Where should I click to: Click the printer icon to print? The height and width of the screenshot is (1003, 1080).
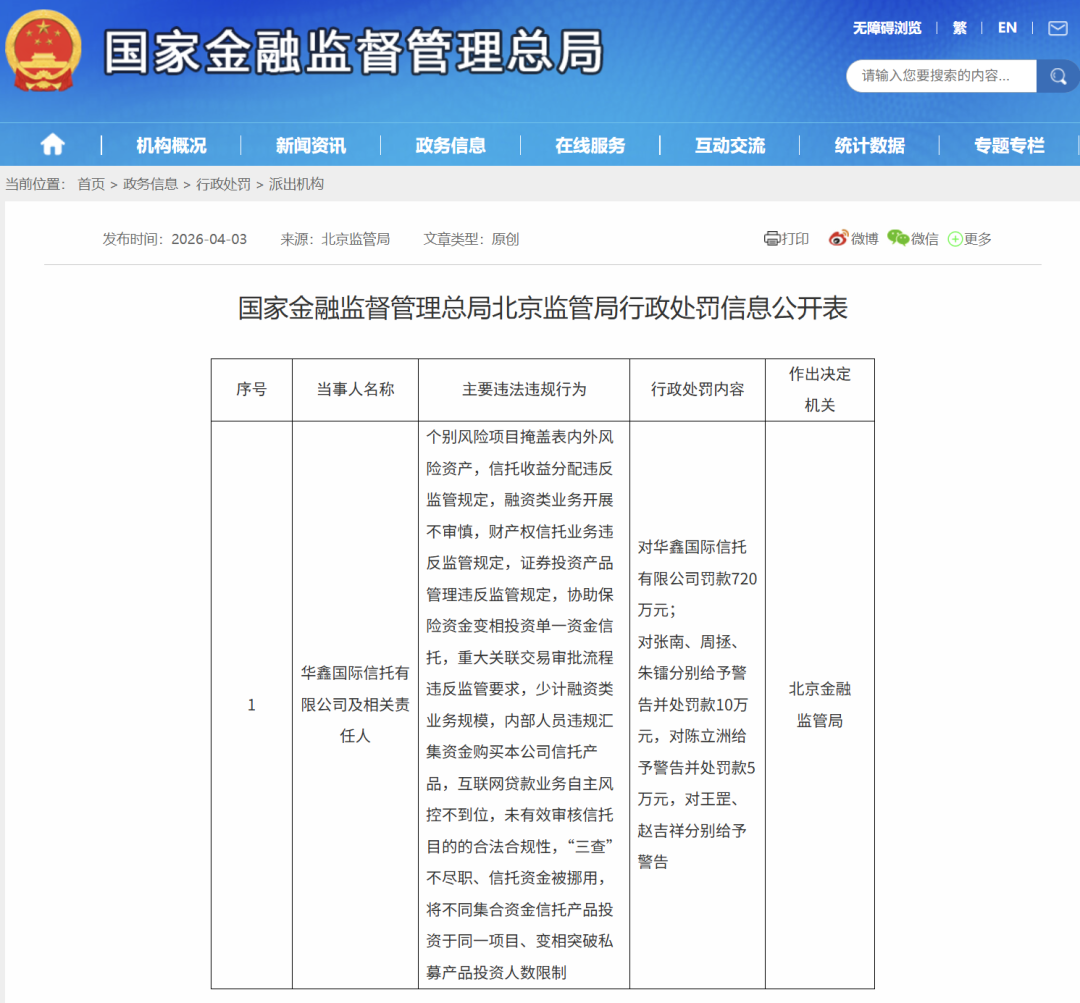[x=771, y=239]
